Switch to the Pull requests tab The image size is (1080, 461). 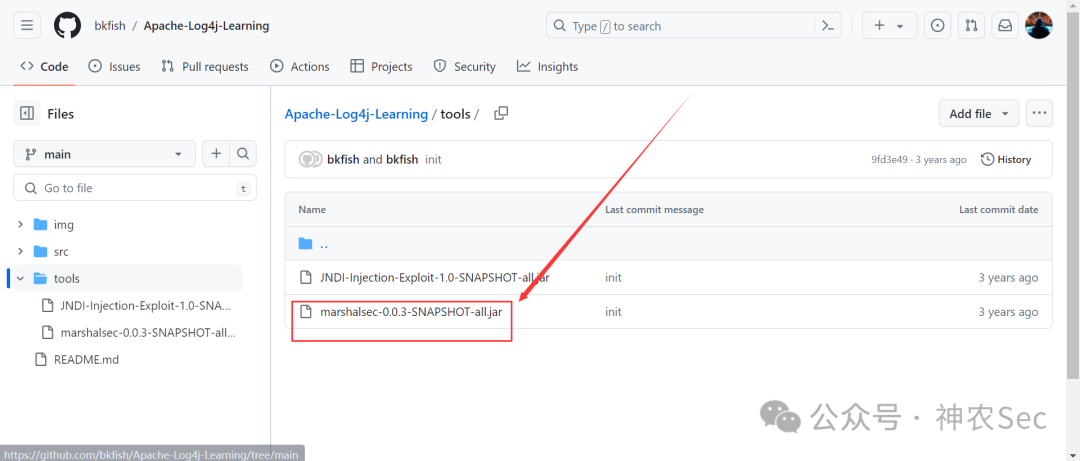[x=205, y=67]
